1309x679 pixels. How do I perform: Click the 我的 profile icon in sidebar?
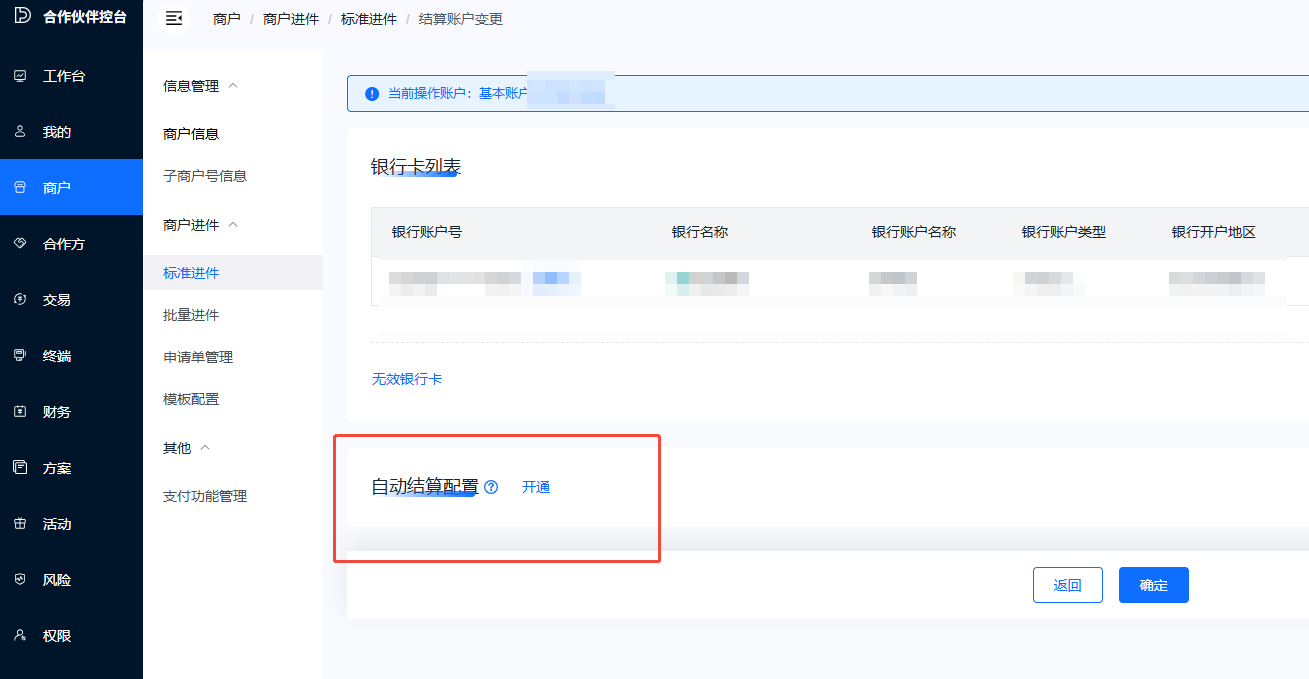coord(20,132)
